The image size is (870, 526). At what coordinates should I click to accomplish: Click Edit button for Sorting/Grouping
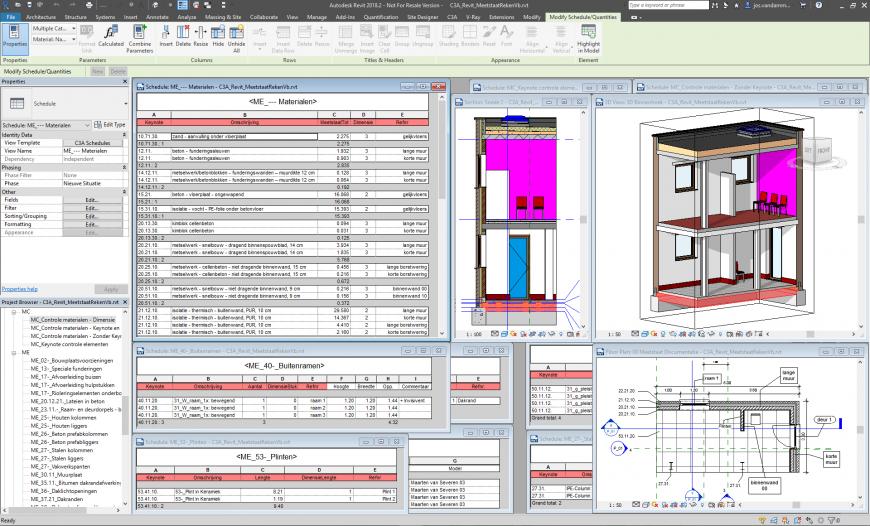tap(92, 216)
